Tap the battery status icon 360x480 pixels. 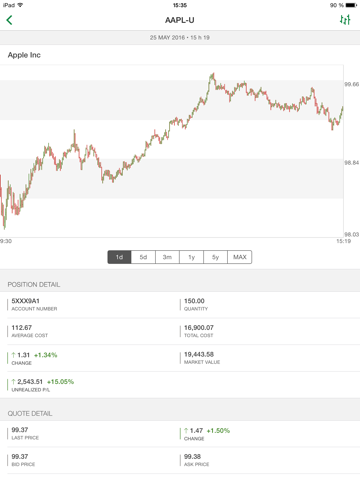tap(351, 5)
